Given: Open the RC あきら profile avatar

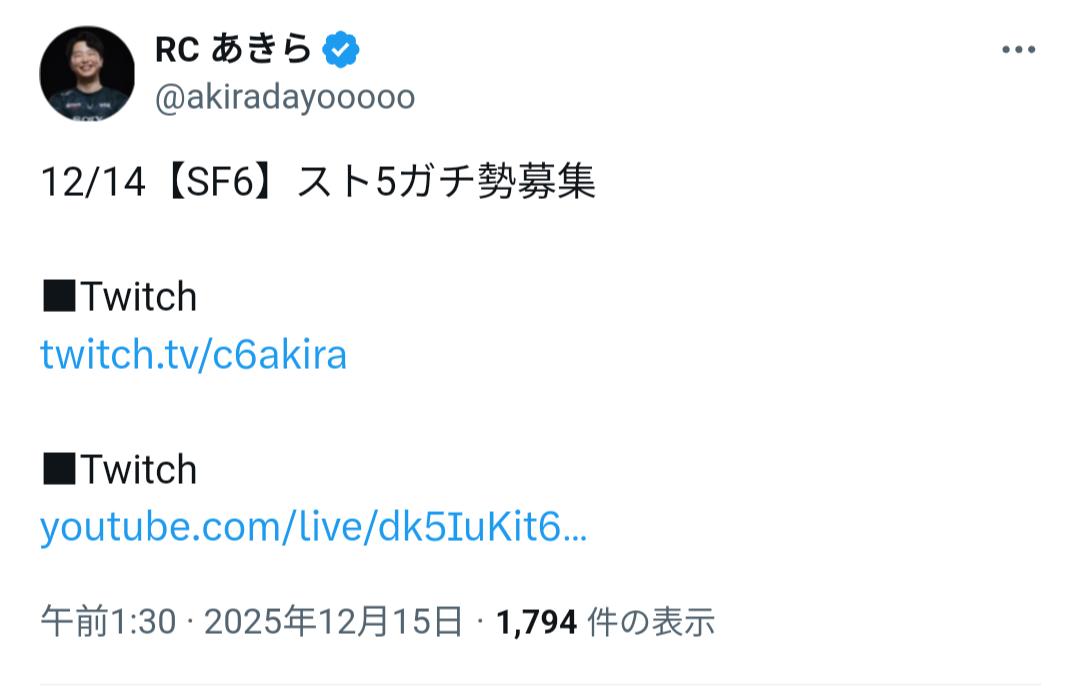Looking at the screenshot, I should pyautogui.click(x=87, y=74).
